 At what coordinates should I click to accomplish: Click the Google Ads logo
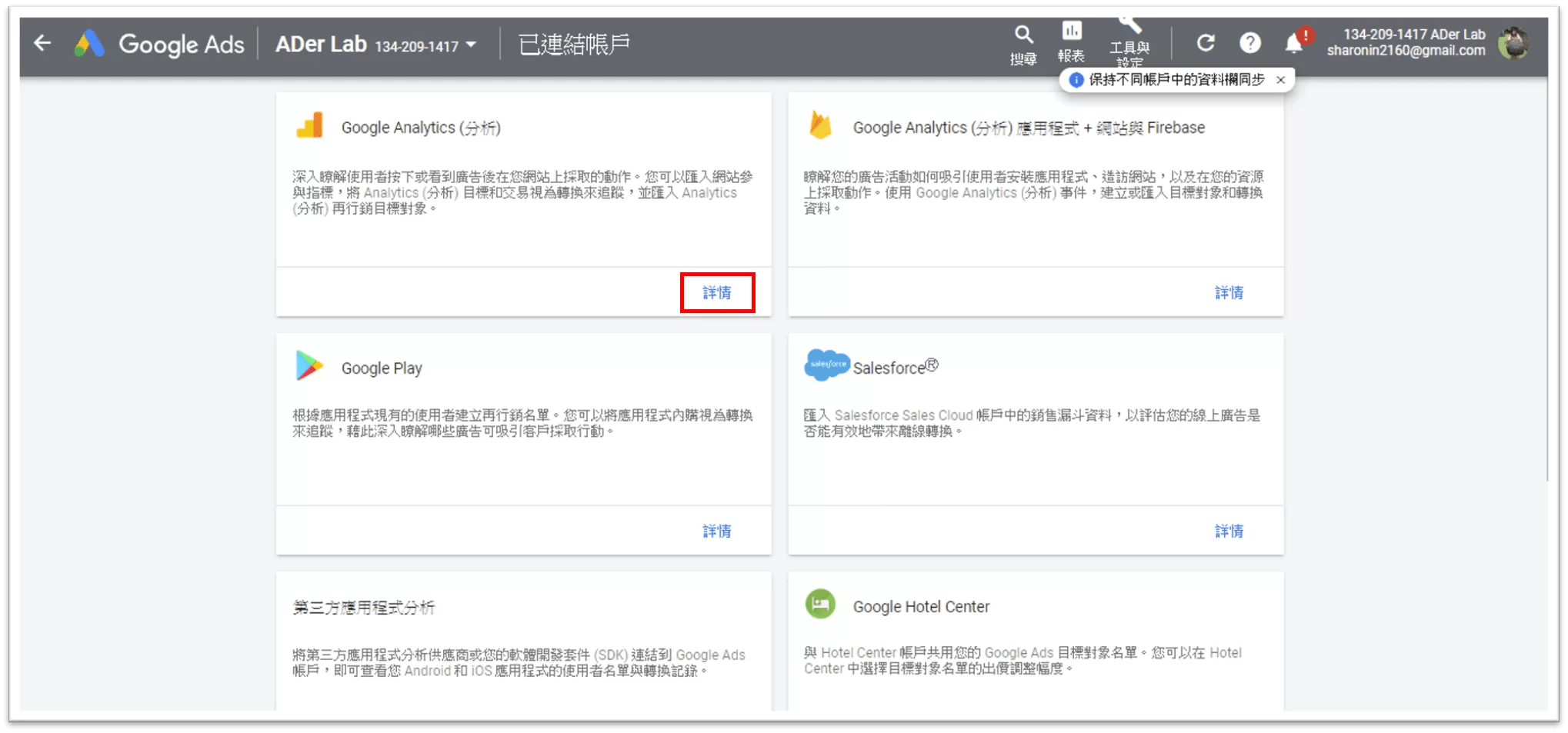coord(159,44)
